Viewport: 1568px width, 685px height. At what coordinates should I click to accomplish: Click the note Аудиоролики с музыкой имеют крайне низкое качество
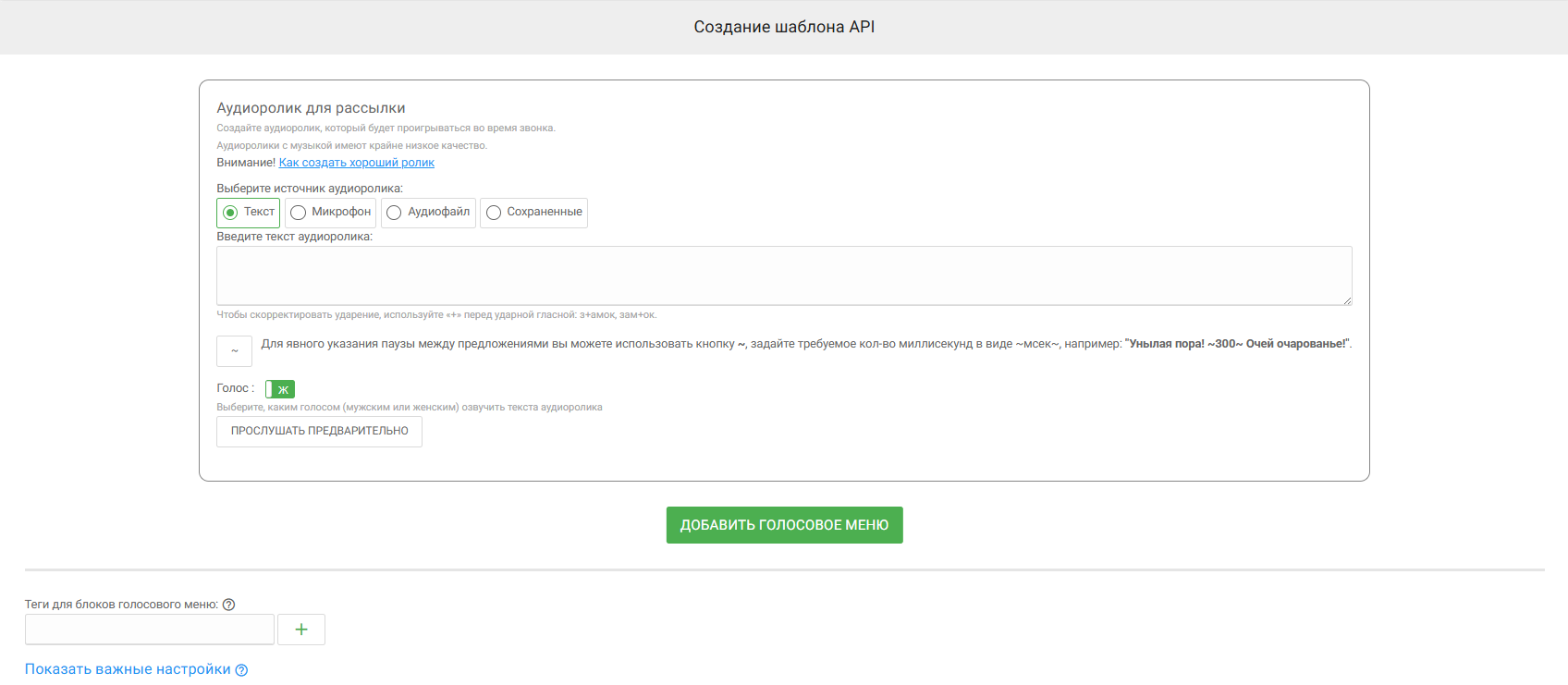click(x=351, y=146)
